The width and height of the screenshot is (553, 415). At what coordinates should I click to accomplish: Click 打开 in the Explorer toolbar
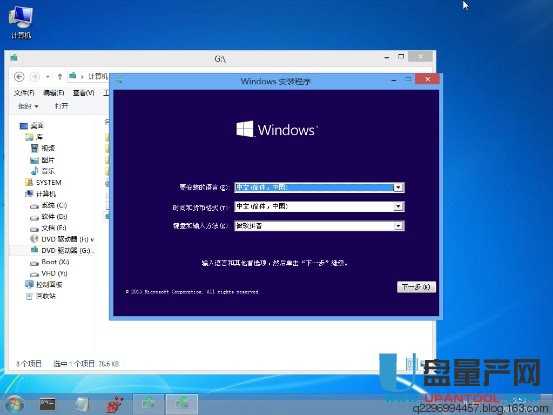tap(61, 106)
